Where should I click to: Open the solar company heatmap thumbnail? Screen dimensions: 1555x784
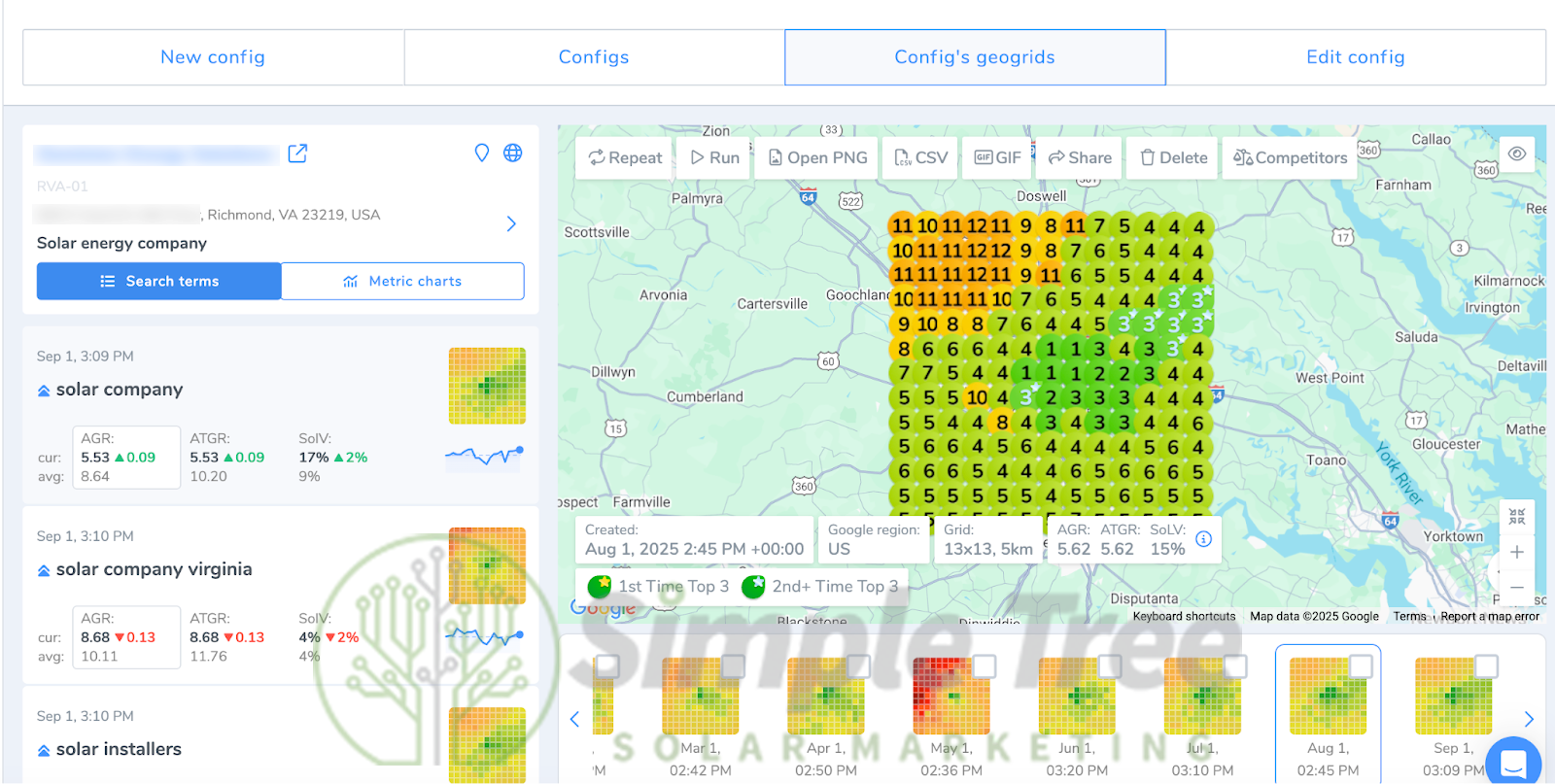coord(487,386)
